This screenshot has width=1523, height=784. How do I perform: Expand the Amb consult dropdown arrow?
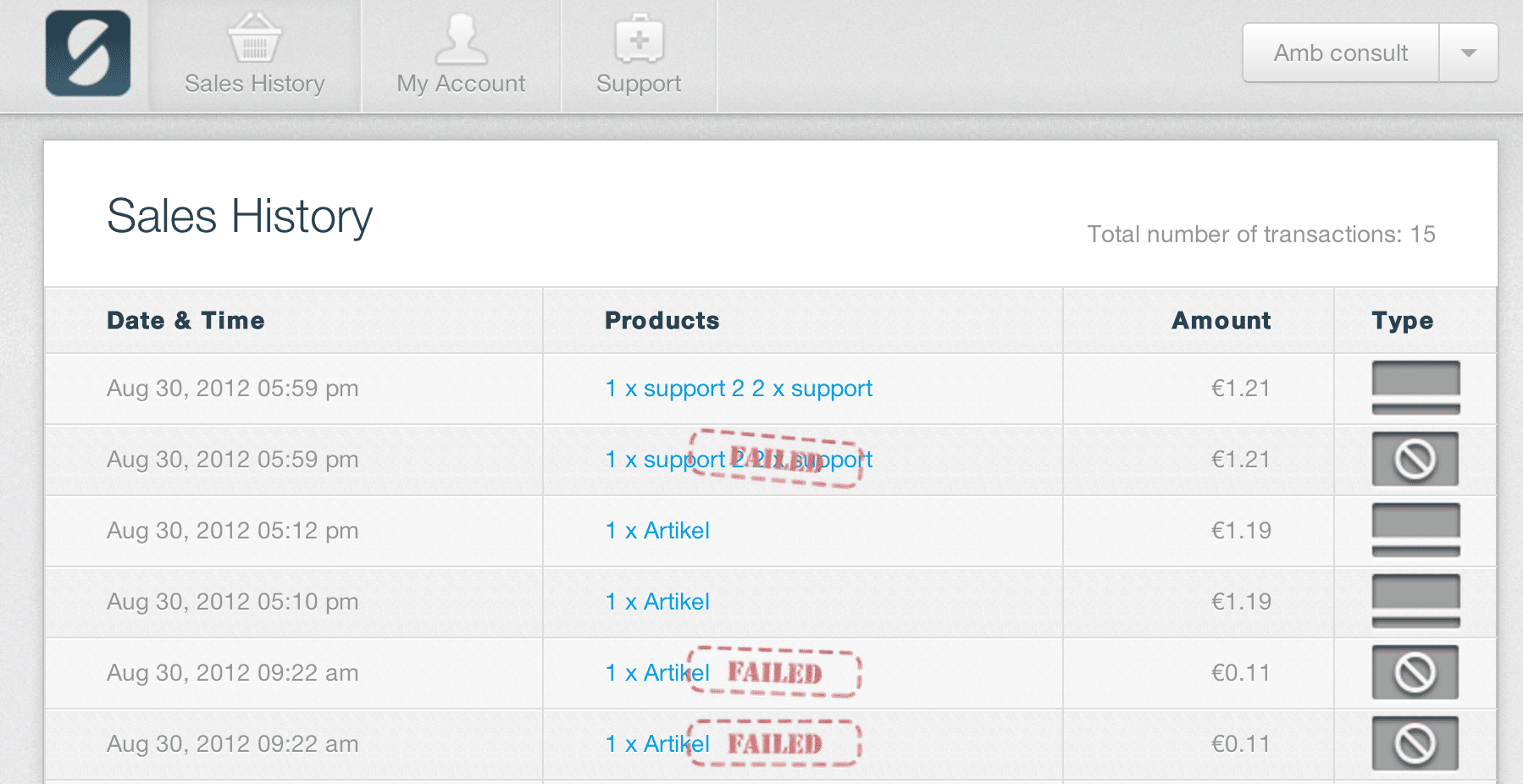pos(1468,52)
